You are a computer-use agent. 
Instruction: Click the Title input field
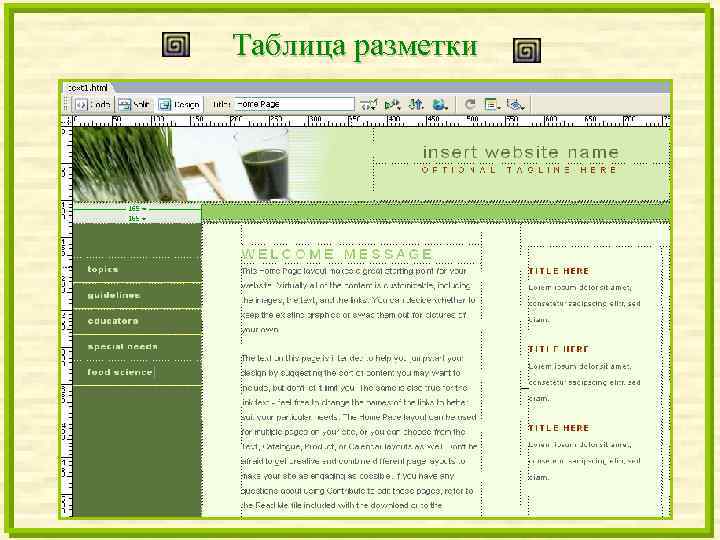tap(294, 104)
